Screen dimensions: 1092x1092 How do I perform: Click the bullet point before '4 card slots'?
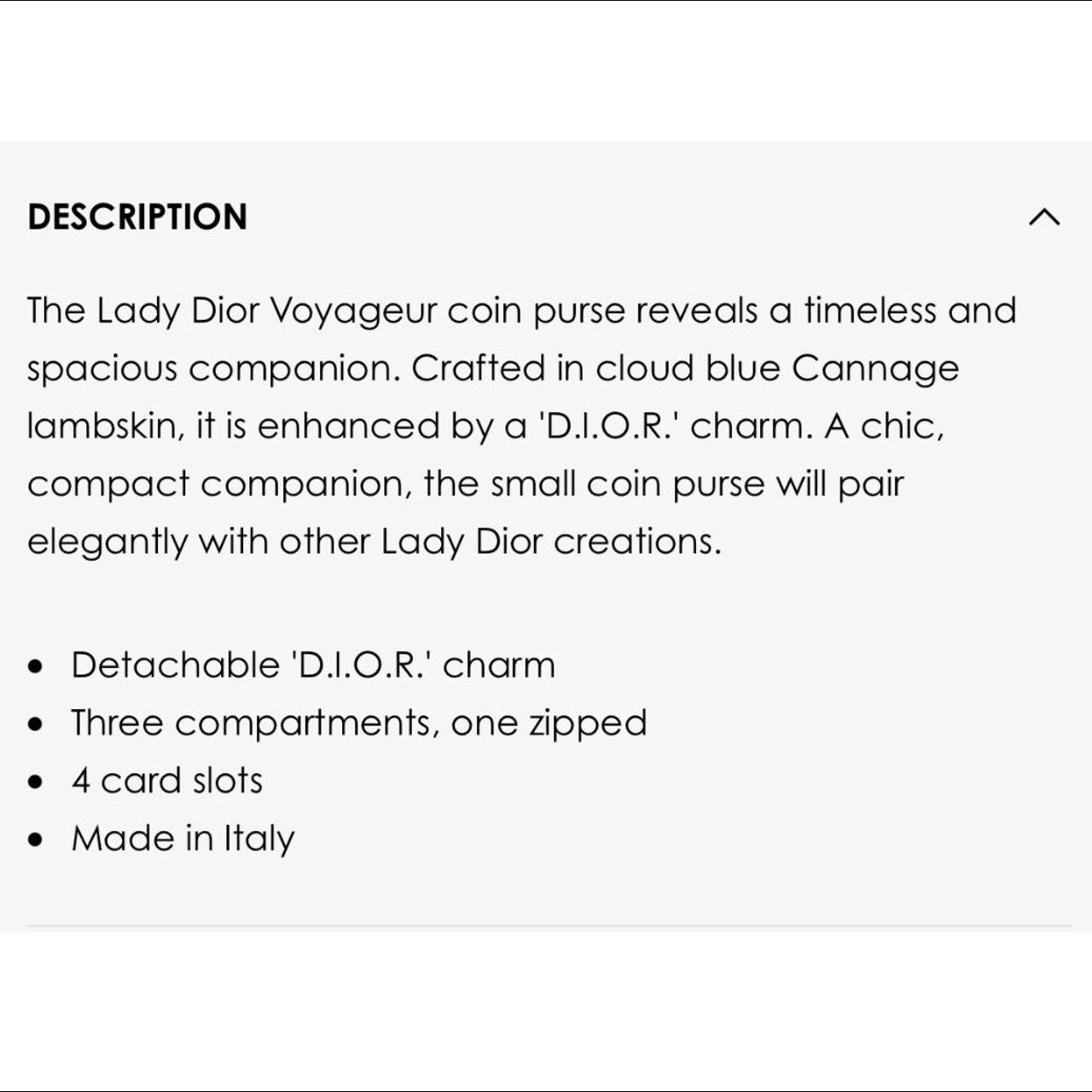(x=35, y=782)
